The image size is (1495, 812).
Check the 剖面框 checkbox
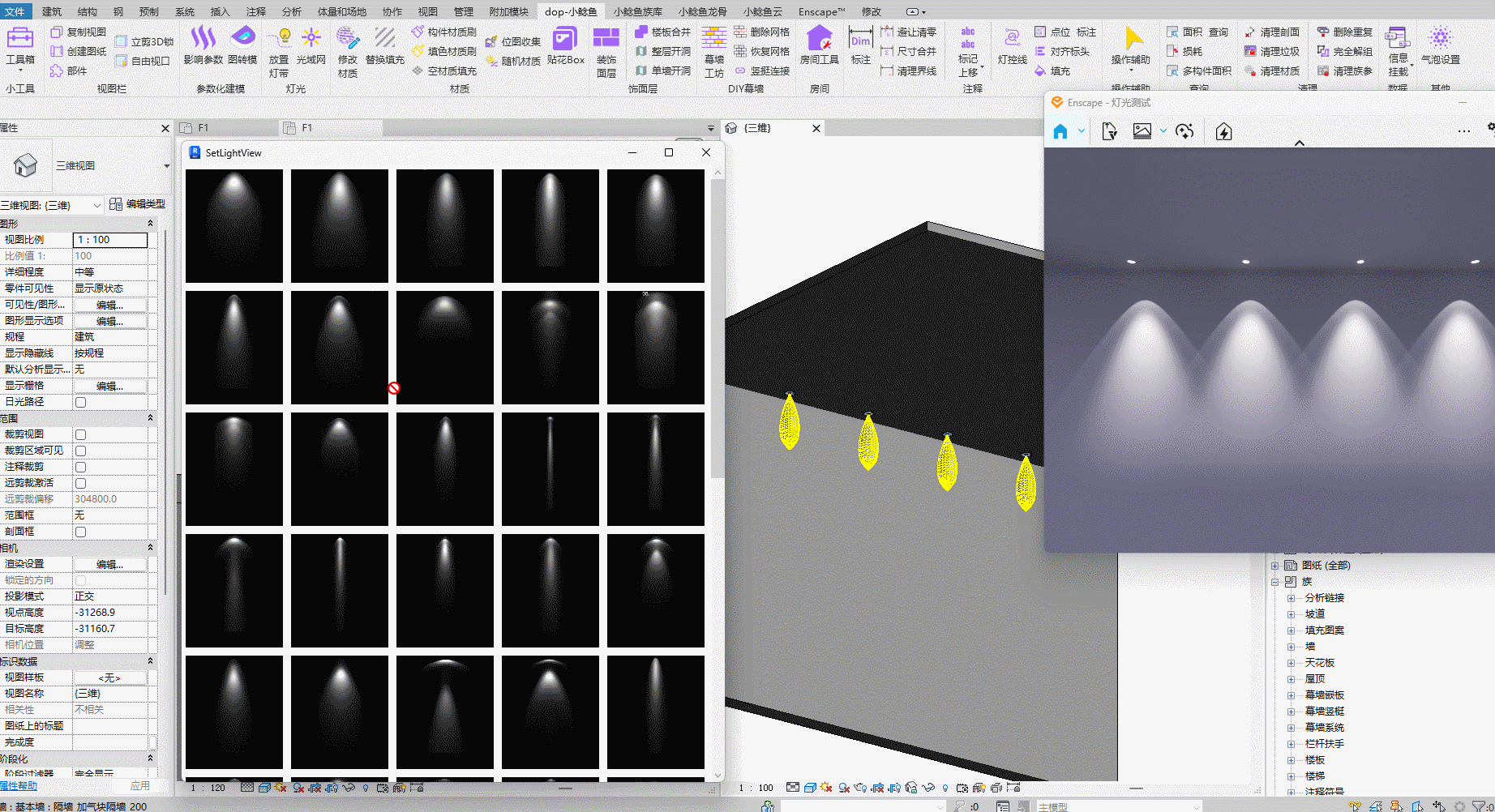tap(80, 532)
